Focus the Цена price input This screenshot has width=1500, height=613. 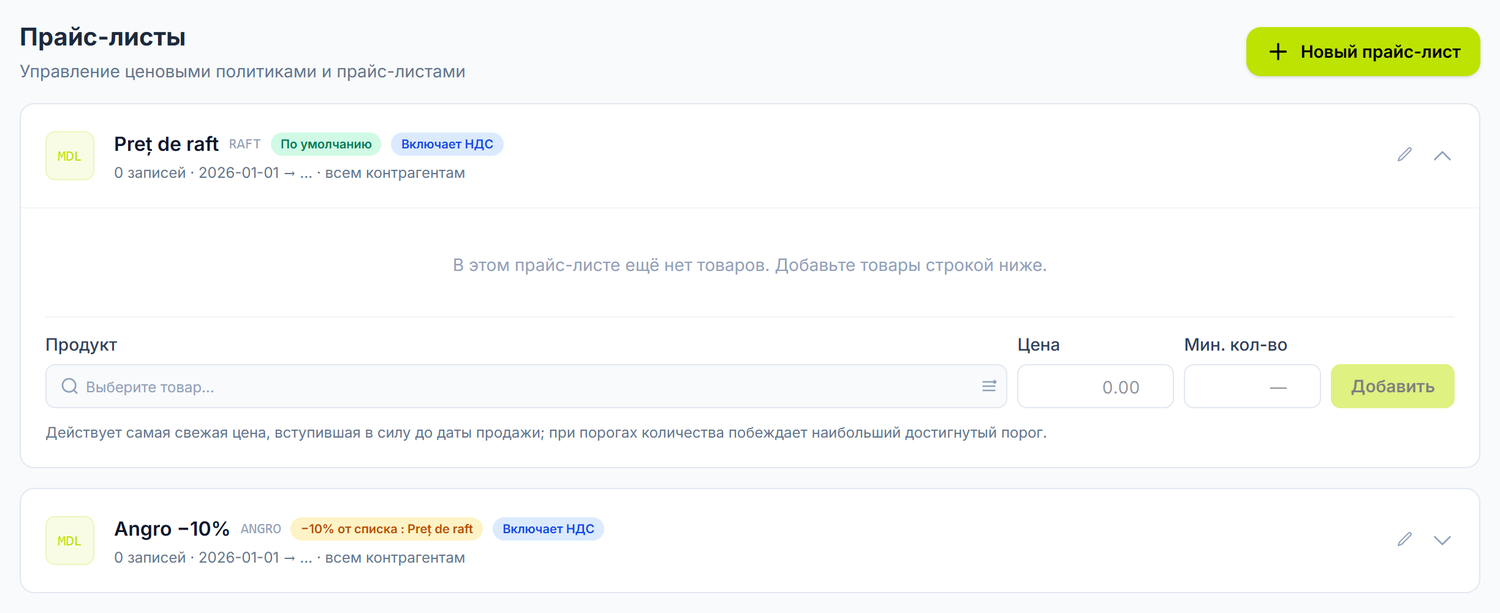pyautogui.click(x=1095, y=386)
